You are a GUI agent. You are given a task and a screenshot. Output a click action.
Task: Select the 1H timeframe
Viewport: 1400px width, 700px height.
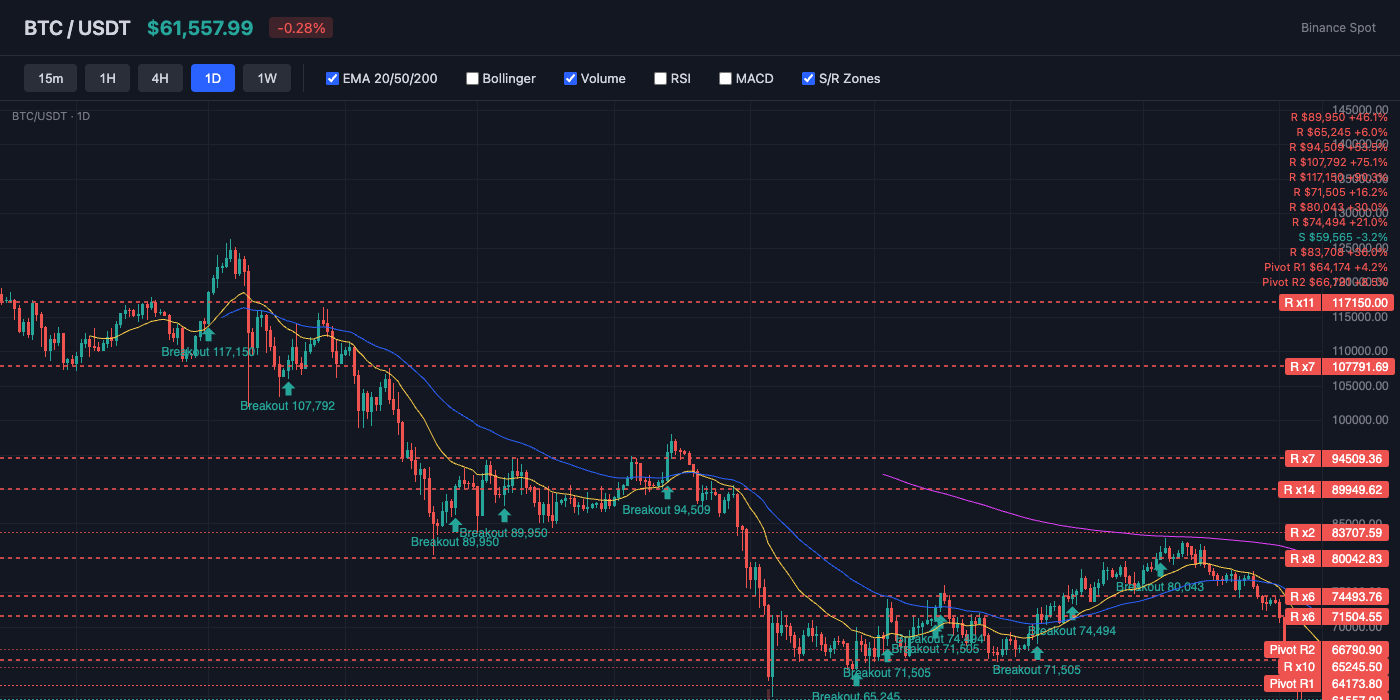coord(107,78)
